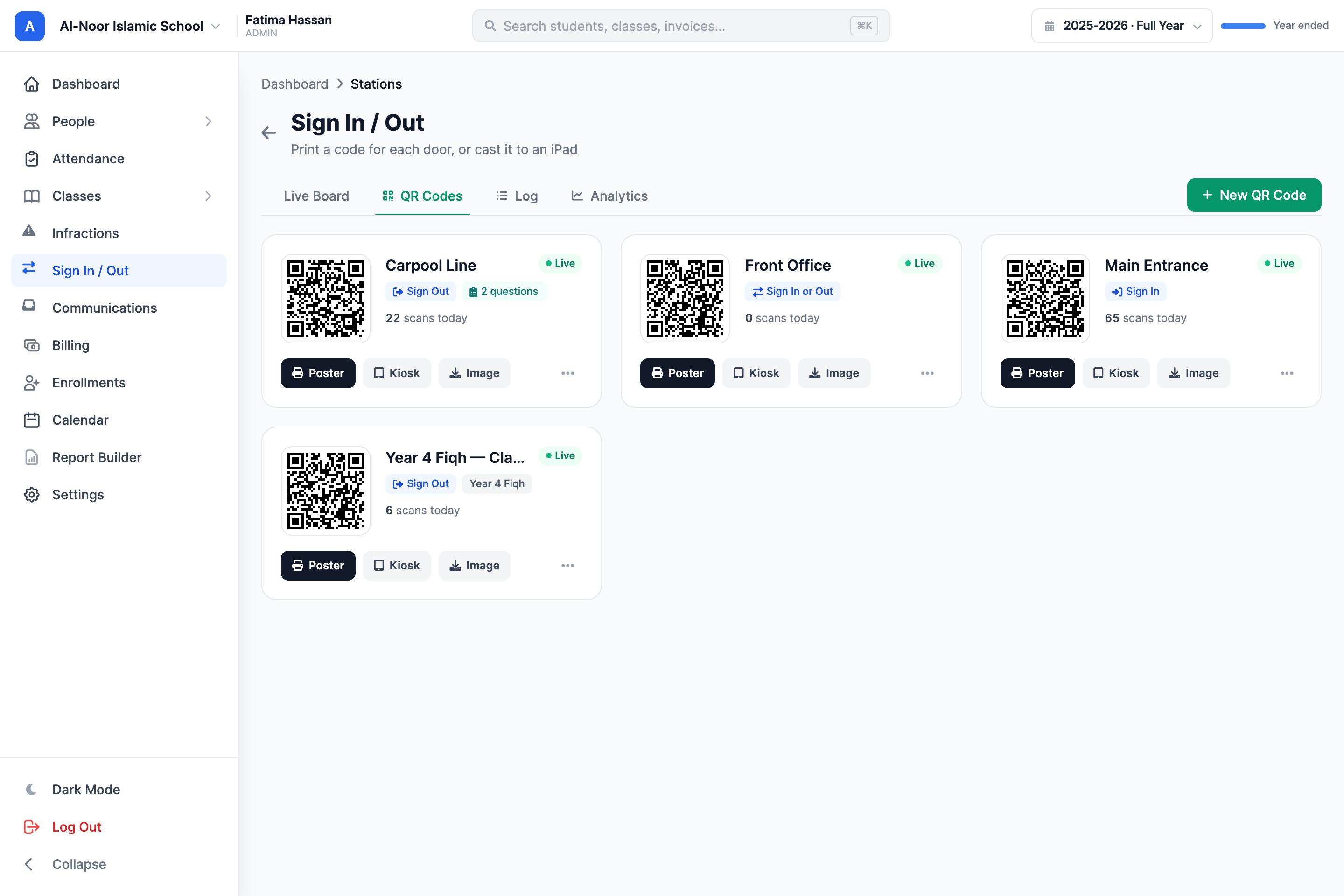This screenshot has width=1344, height=896.
Task: Open Billing from the sidebar
Action: pyautogui.click(x=119, y=345)
